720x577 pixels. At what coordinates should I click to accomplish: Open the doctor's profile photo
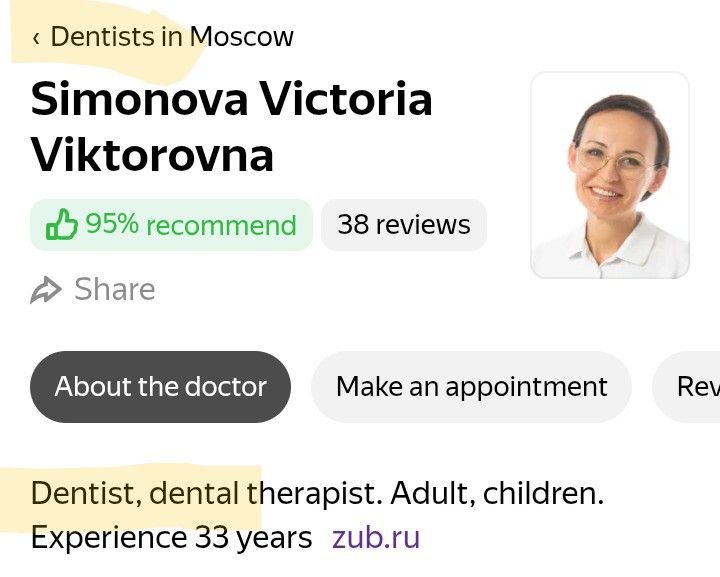click(x=609, y=175)
